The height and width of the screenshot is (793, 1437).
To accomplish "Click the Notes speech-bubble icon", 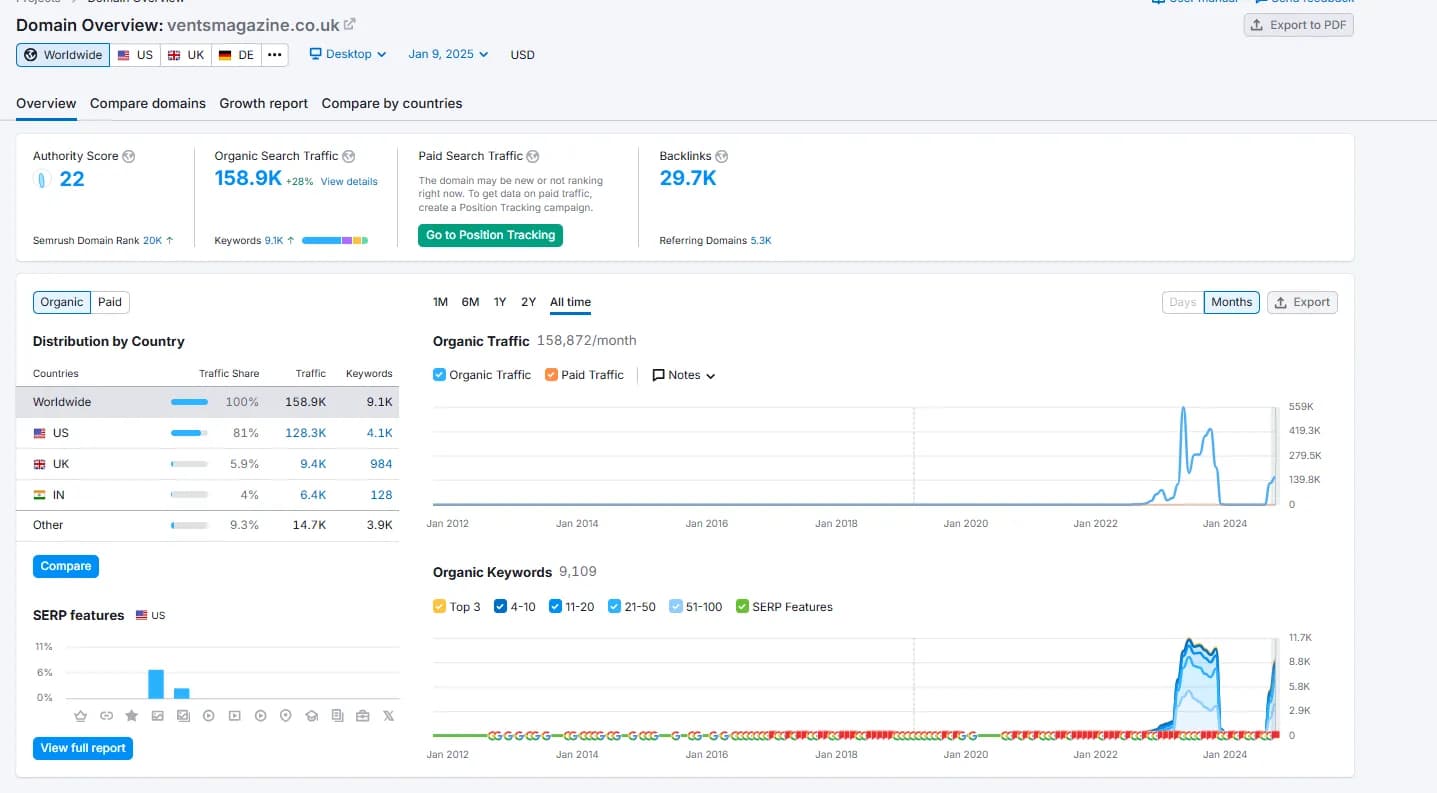I will coord(659,375).
